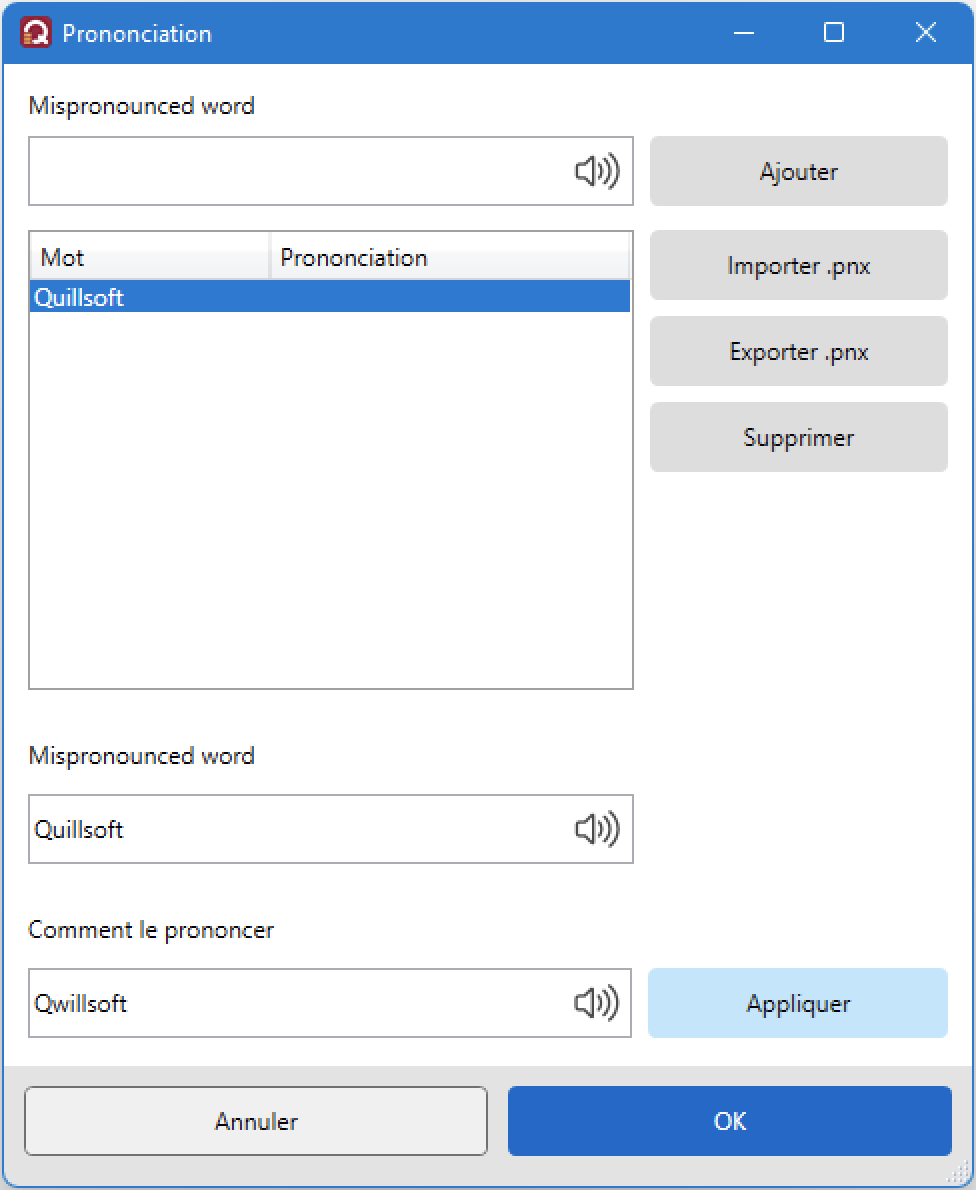Delete the entry with Supprimer
Screen dimensions: 976x1190
pyautogui.click(x=798, y=437)
